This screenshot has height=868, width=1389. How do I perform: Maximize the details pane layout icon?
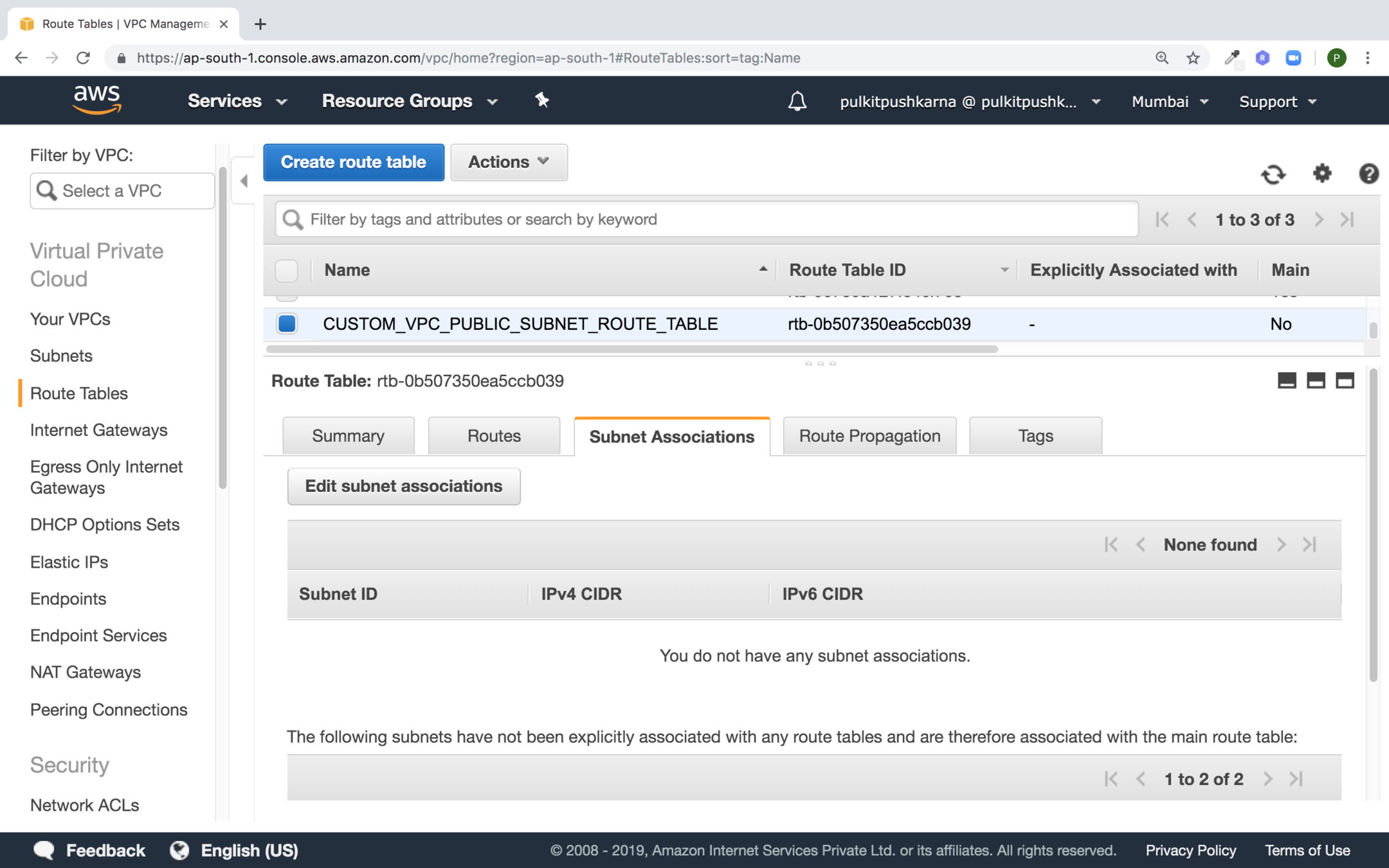(x=1345, y=381)
